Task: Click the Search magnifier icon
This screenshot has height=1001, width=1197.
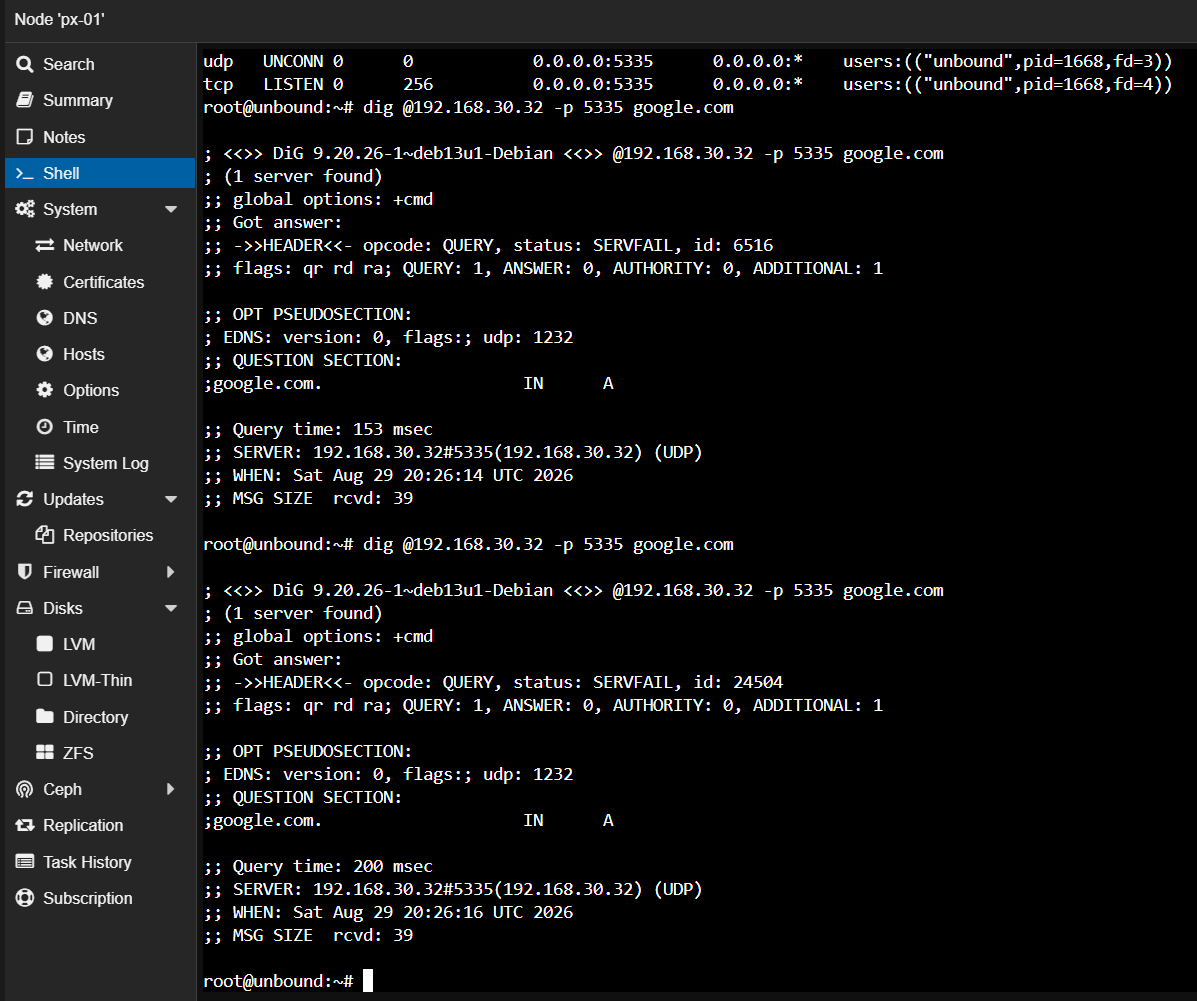Action: coord(24,64)
